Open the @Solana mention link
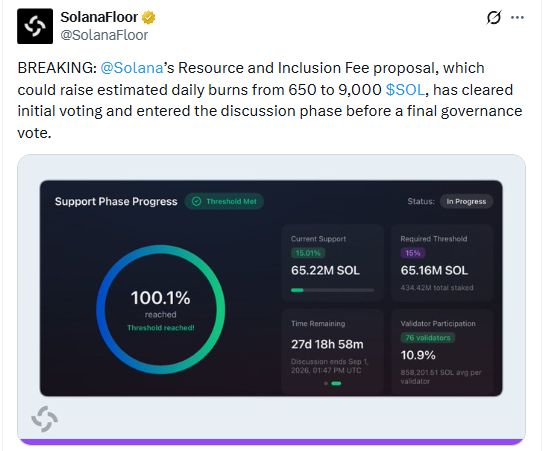This screenshot has height=451, width=544. (x=132, y=68)
